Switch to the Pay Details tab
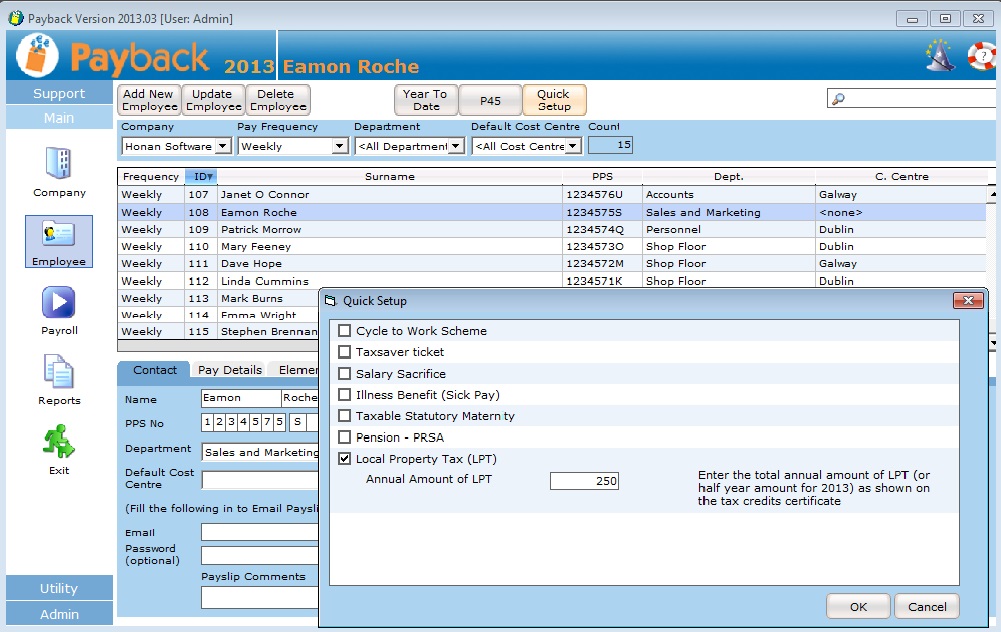This screenshot has width=1001, height=632. 230,370
